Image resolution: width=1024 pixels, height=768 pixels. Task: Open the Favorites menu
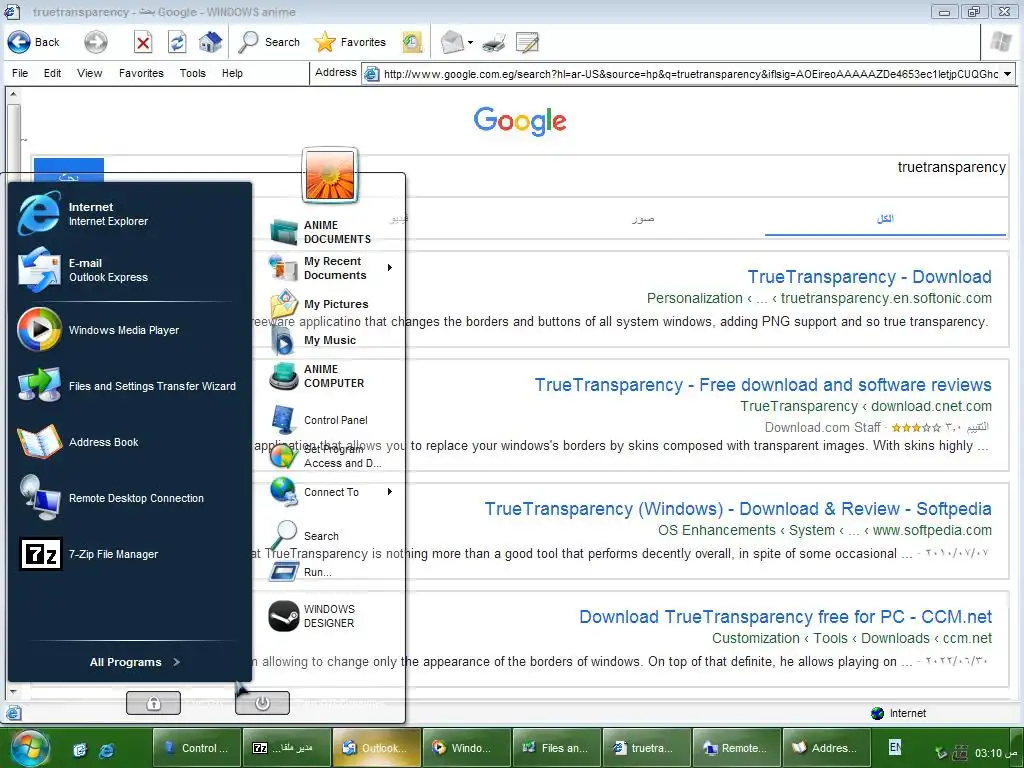tap(141, 73)
